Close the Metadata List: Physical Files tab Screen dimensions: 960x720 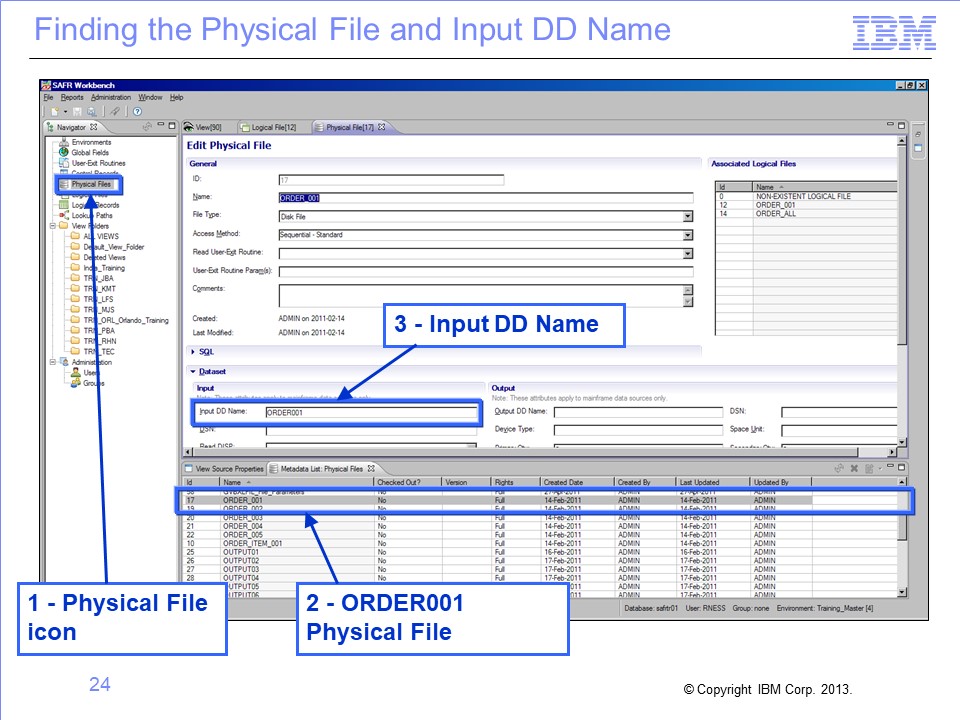pos(370,468)
